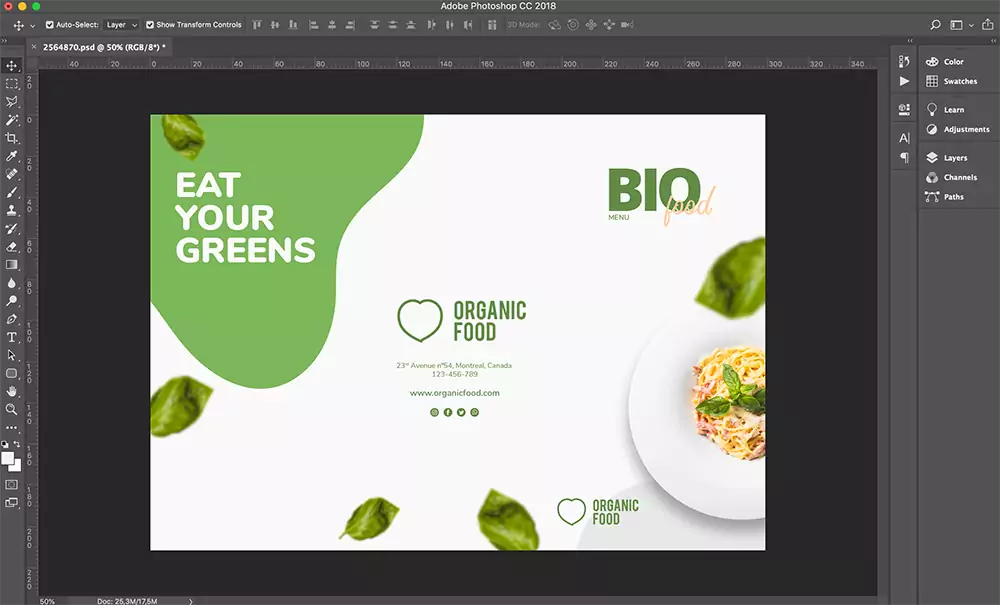The width and height of the screenshot is (1000, 605).
Task: Uncheck the Auto-Select checkbox
Action: tap(50, 25)
